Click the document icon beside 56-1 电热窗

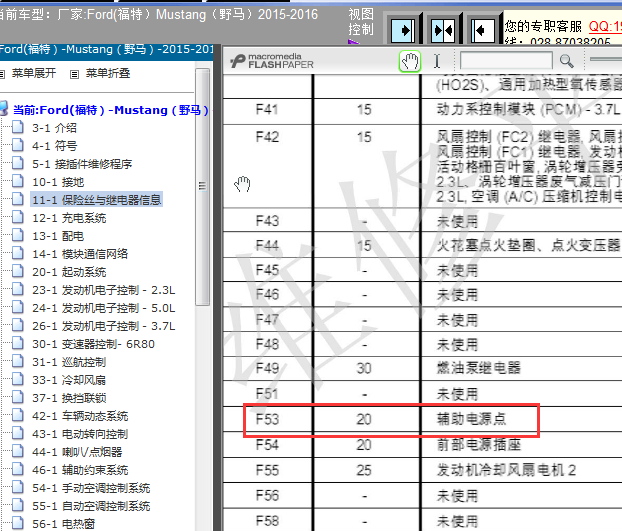pos(17,523)
